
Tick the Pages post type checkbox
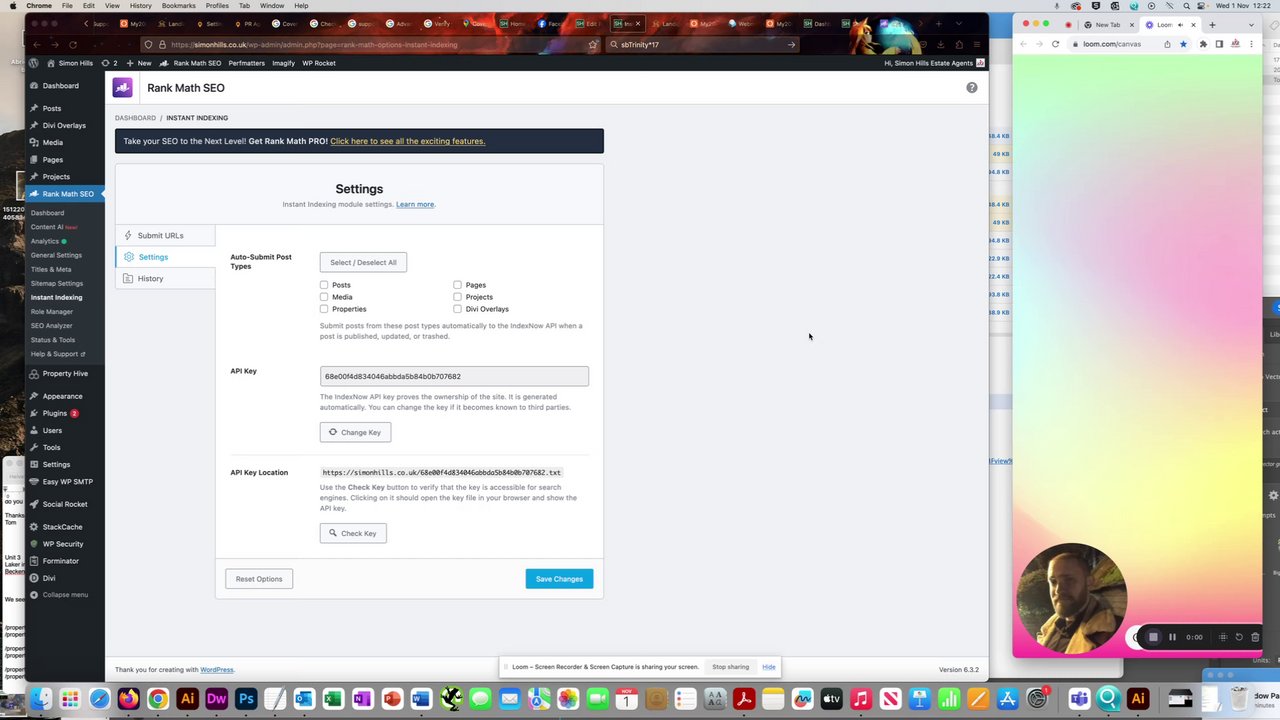[x=458, y=285]
